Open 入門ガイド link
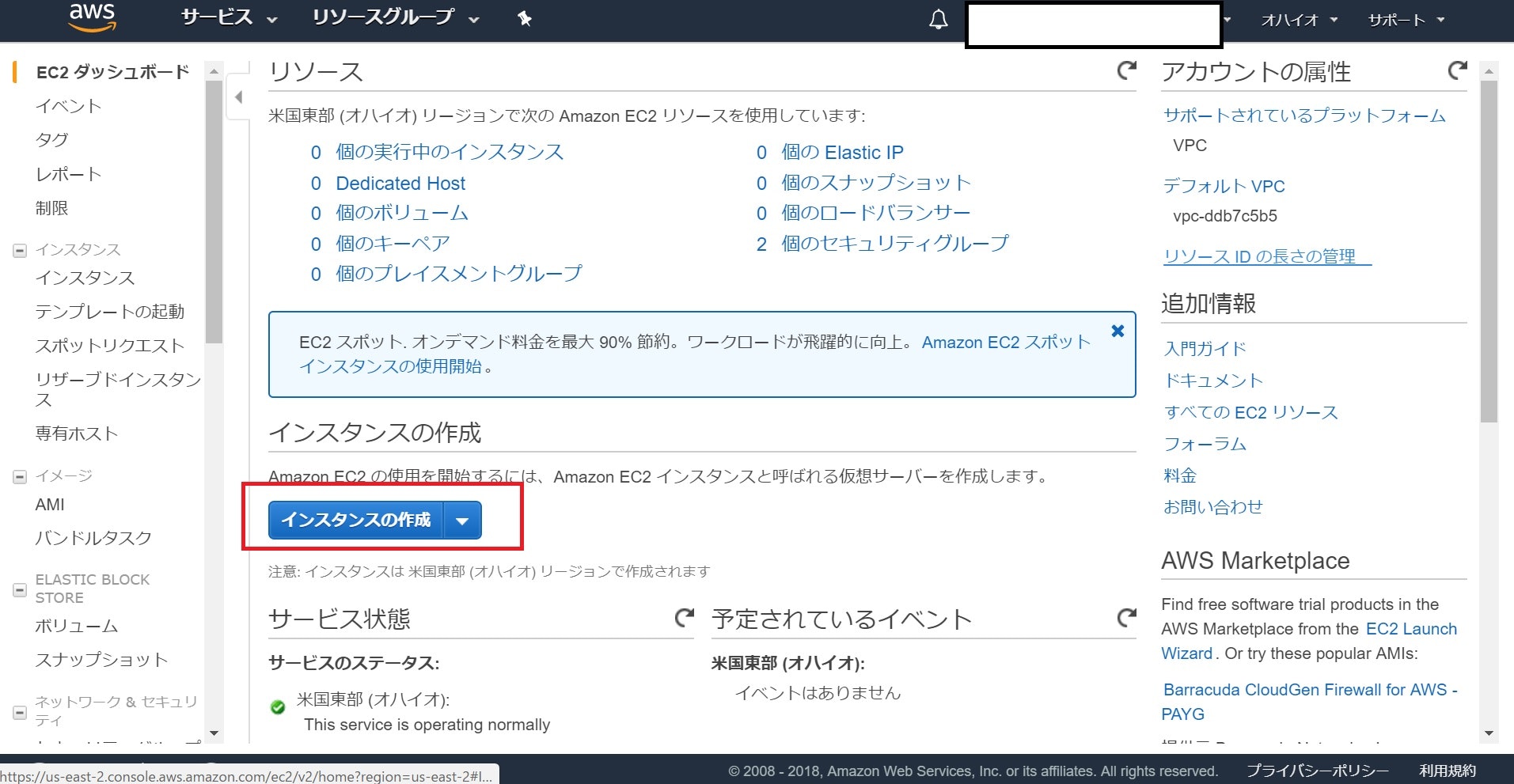 [1205, 348]
